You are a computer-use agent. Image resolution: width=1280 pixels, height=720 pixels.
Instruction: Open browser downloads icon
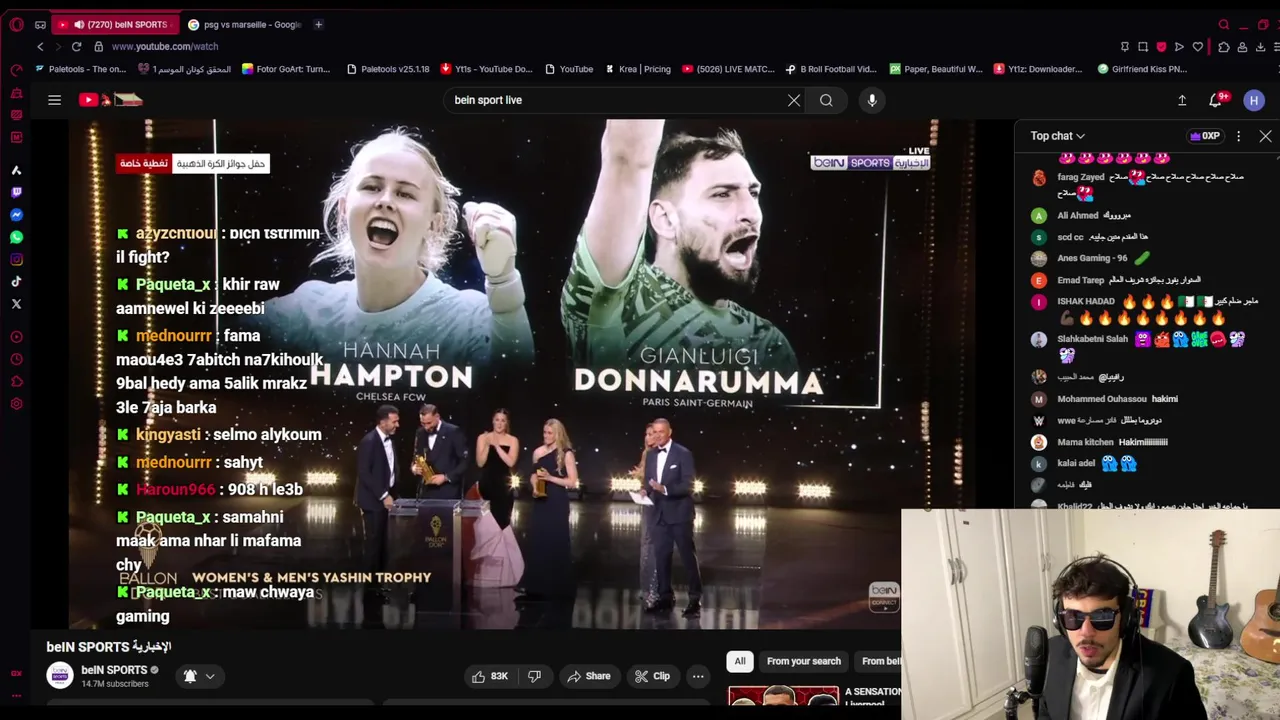pyautogui.click(x=1261, y=47)
